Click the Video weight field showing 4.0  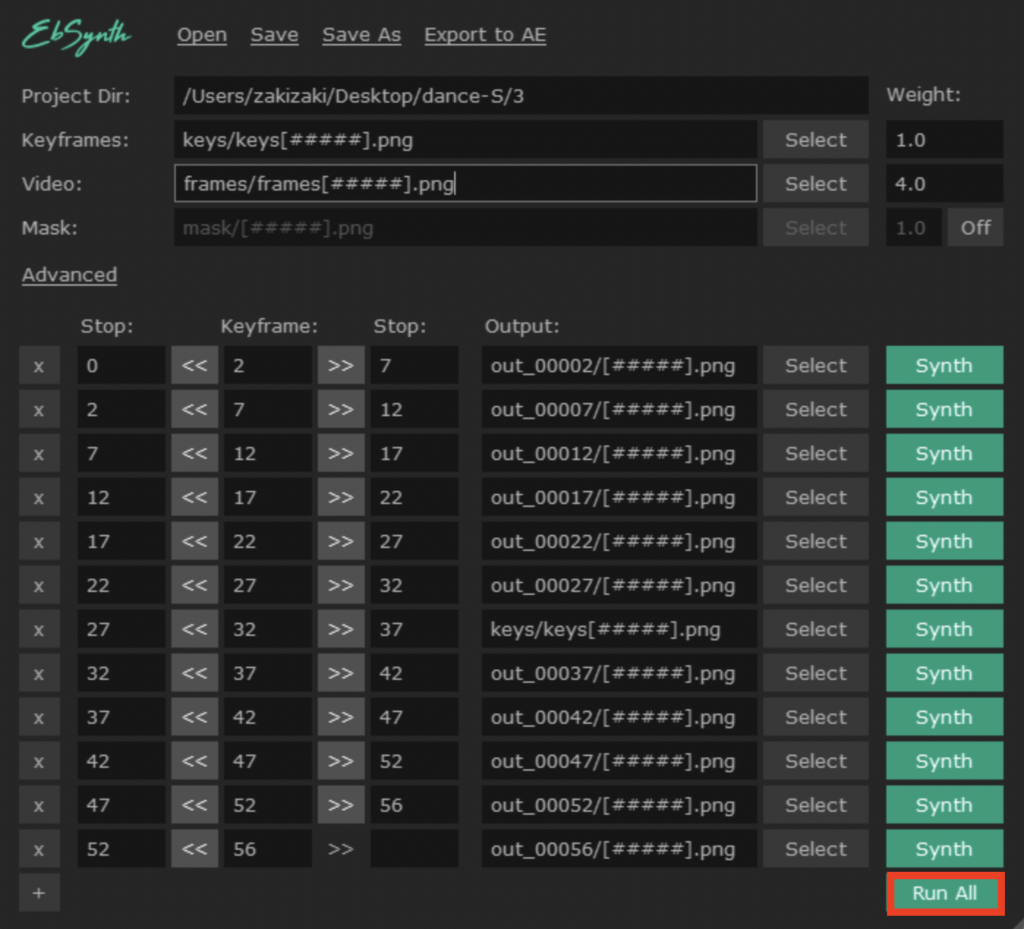943,184
